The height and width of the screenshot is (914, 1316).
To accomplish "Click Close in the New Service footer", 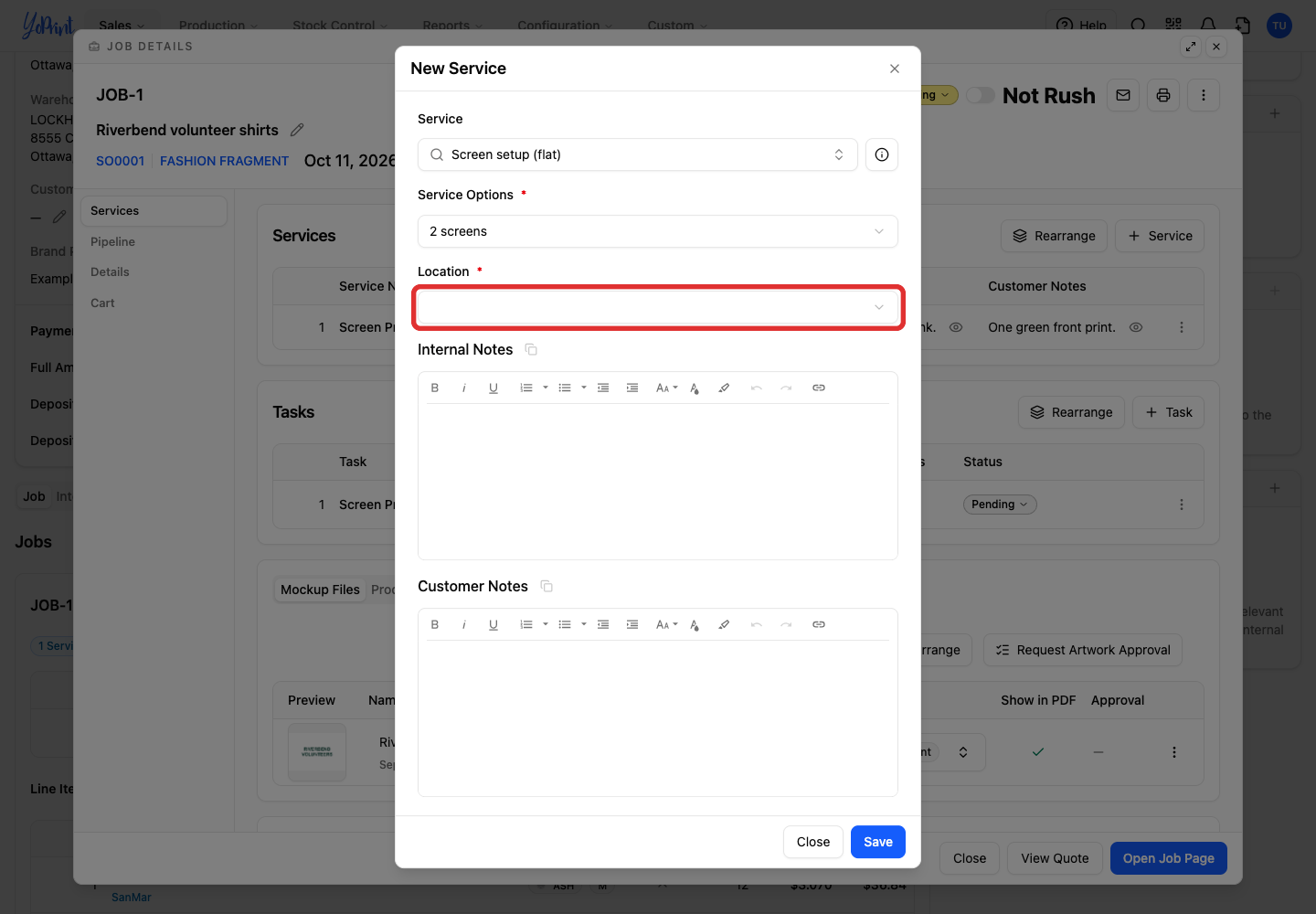I will 813,842.
